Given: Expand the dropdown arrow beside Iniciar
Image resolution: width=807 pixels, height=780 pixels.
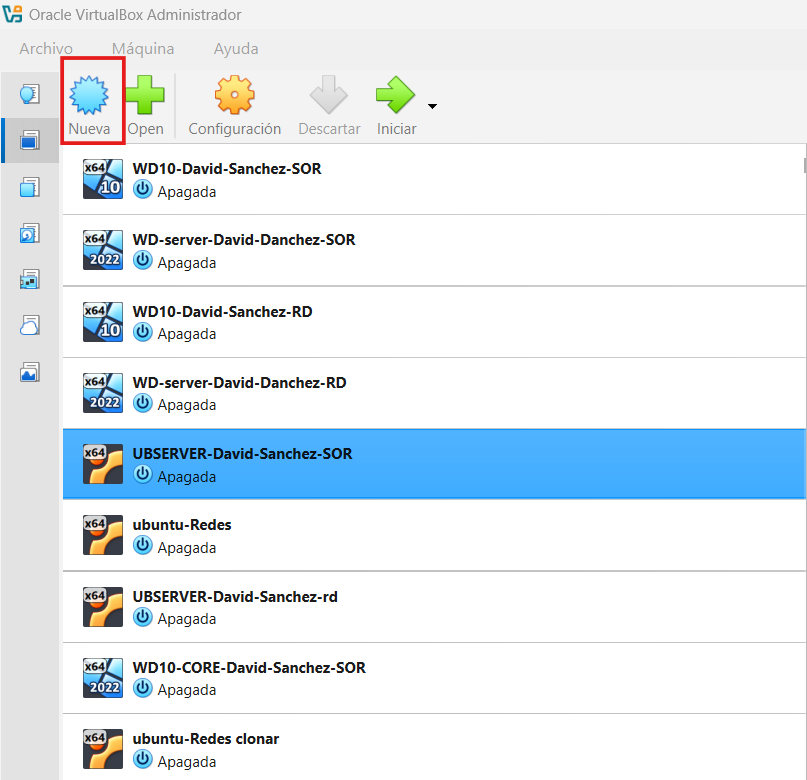Looking at the screenshot, I should [432, 106].
